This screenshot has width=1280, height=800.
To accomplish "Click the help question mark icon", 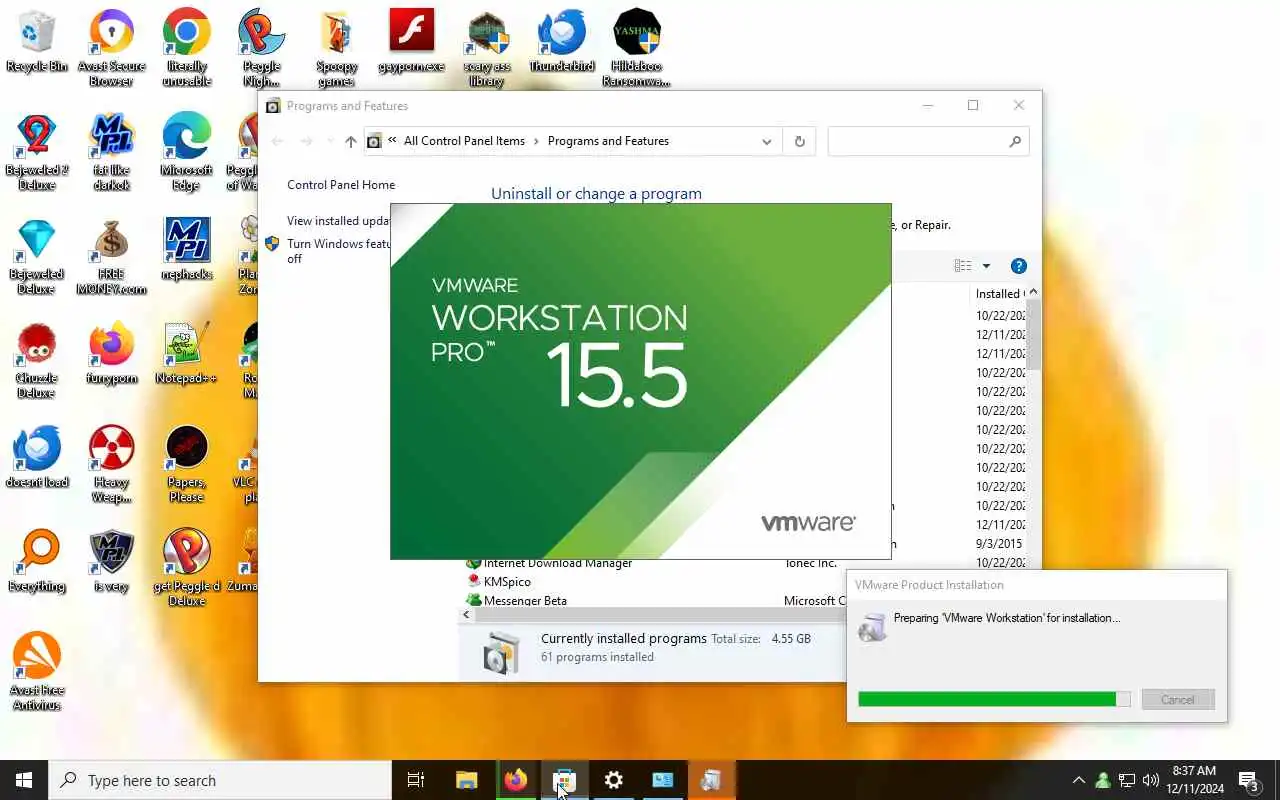I will pyautogui.click(x=1018, y=266).
